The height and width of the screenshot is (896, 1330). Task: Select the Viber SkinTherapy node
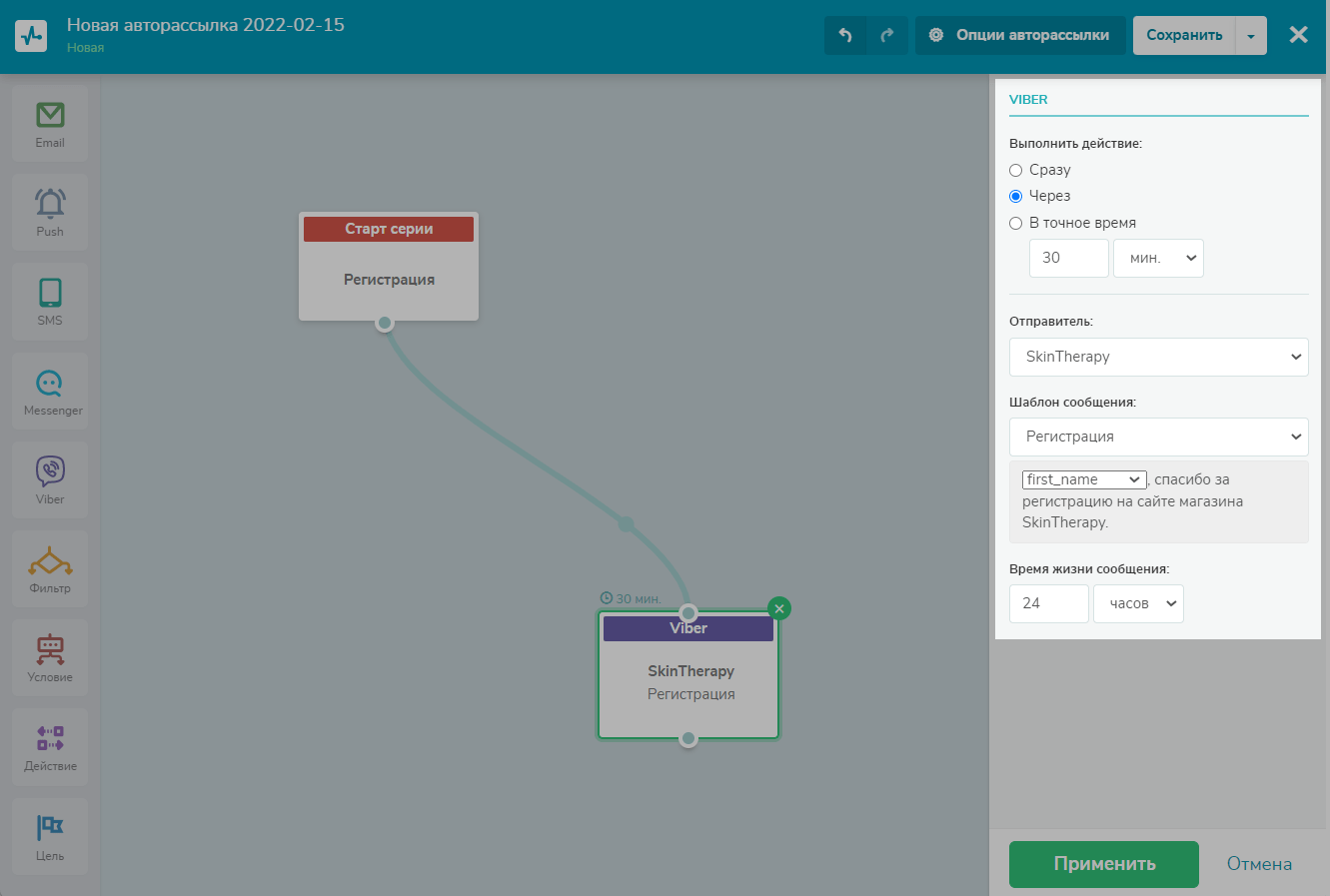point(688,675)
